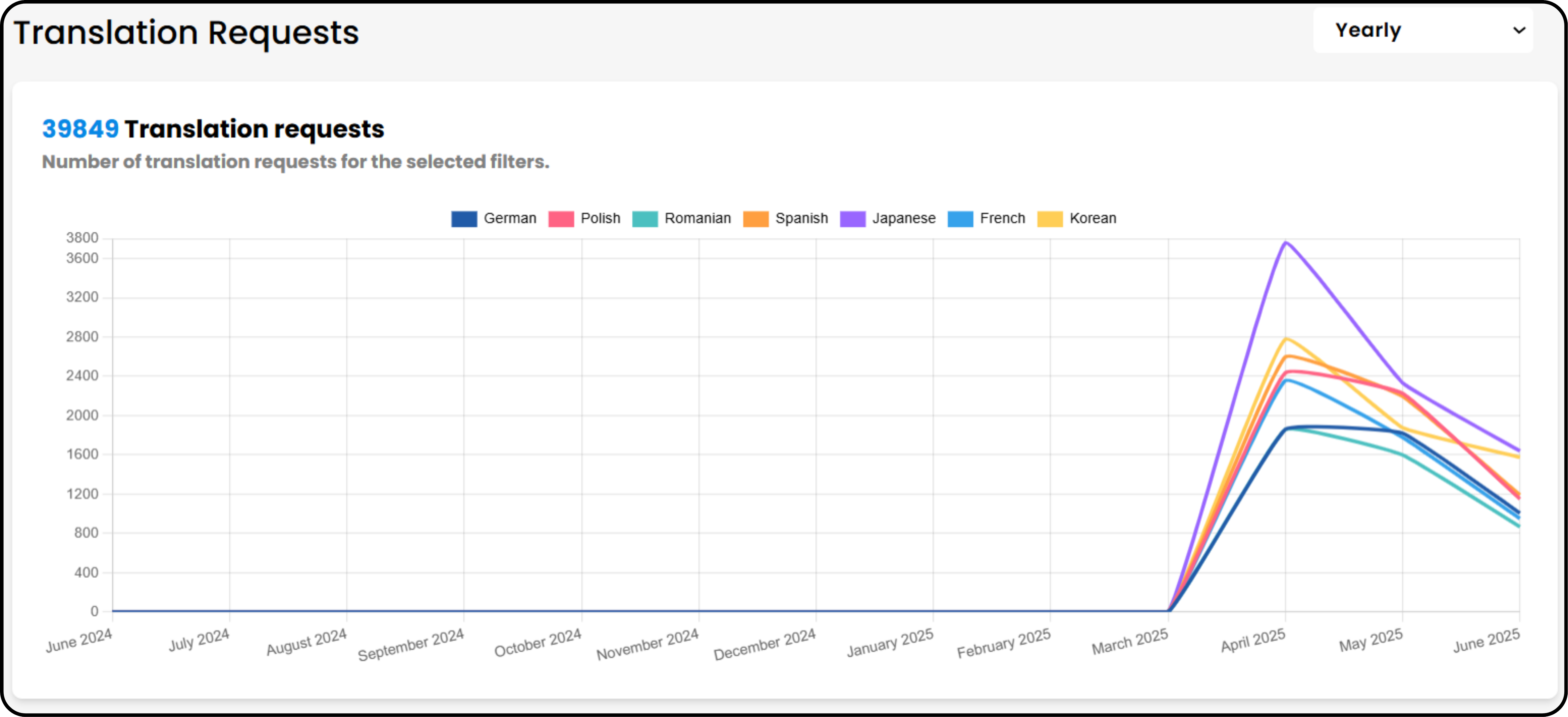Click the September 2024 axis label

click(x=410, y=645)
